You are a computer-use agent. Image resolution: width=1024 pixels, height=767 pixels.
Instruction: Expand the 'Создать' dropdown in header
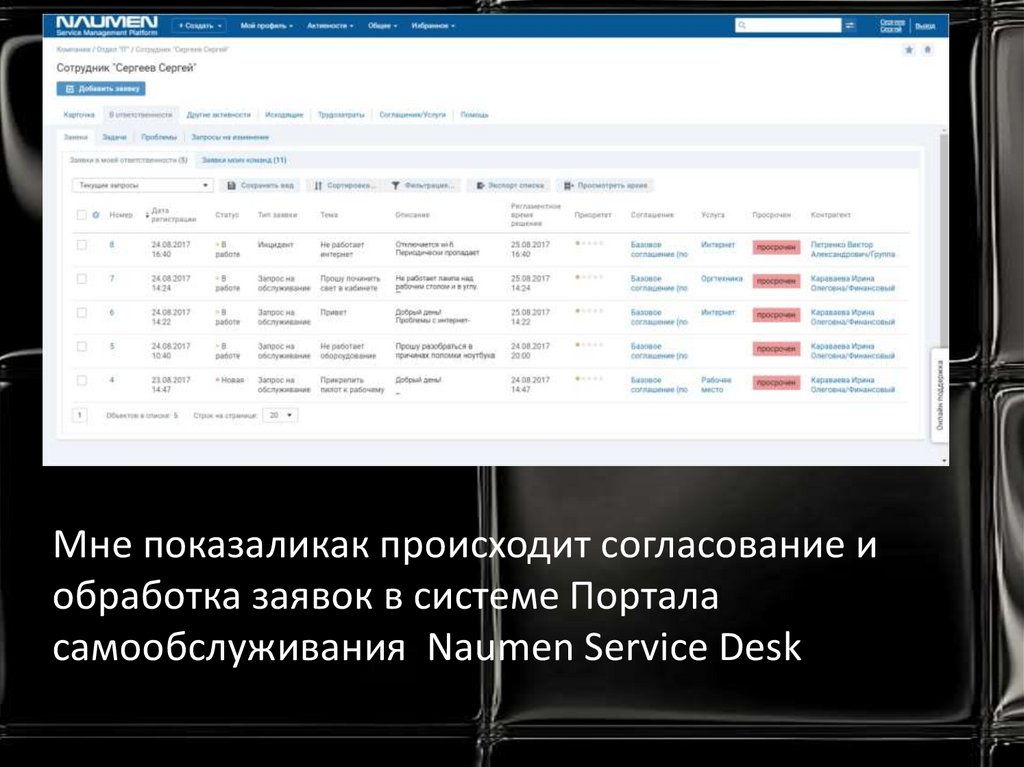tap(200, 25)
